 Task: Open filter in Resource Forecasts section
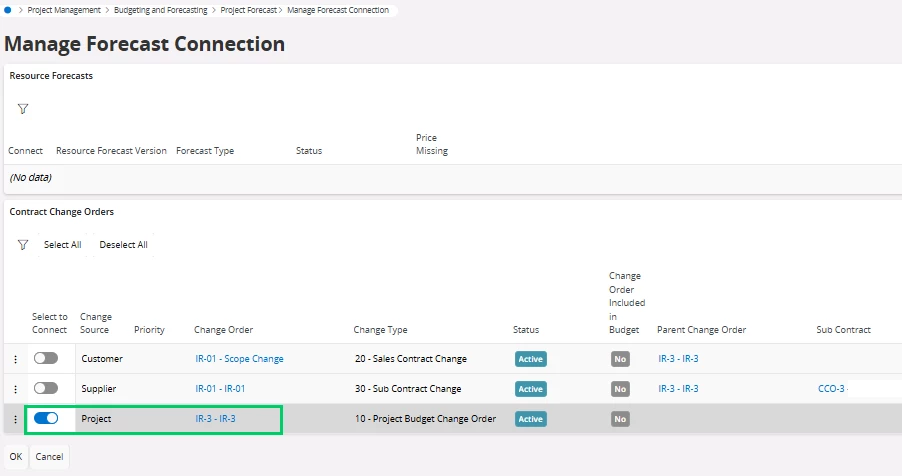click(x=23, y=109)
